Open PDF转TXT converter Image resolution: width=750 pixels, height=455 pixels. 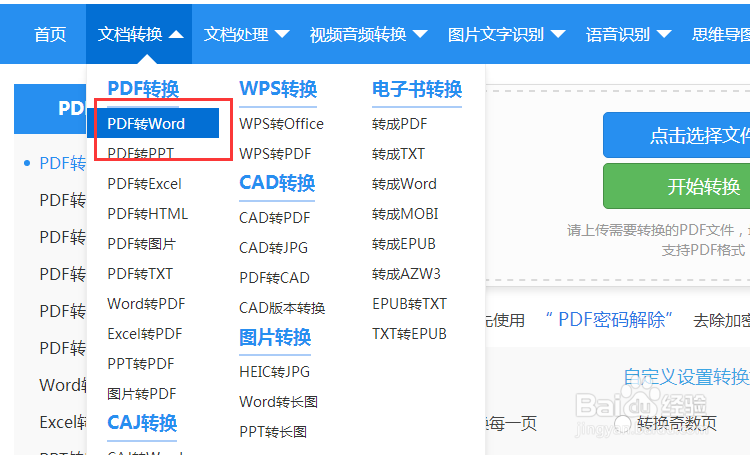[140, 274]
